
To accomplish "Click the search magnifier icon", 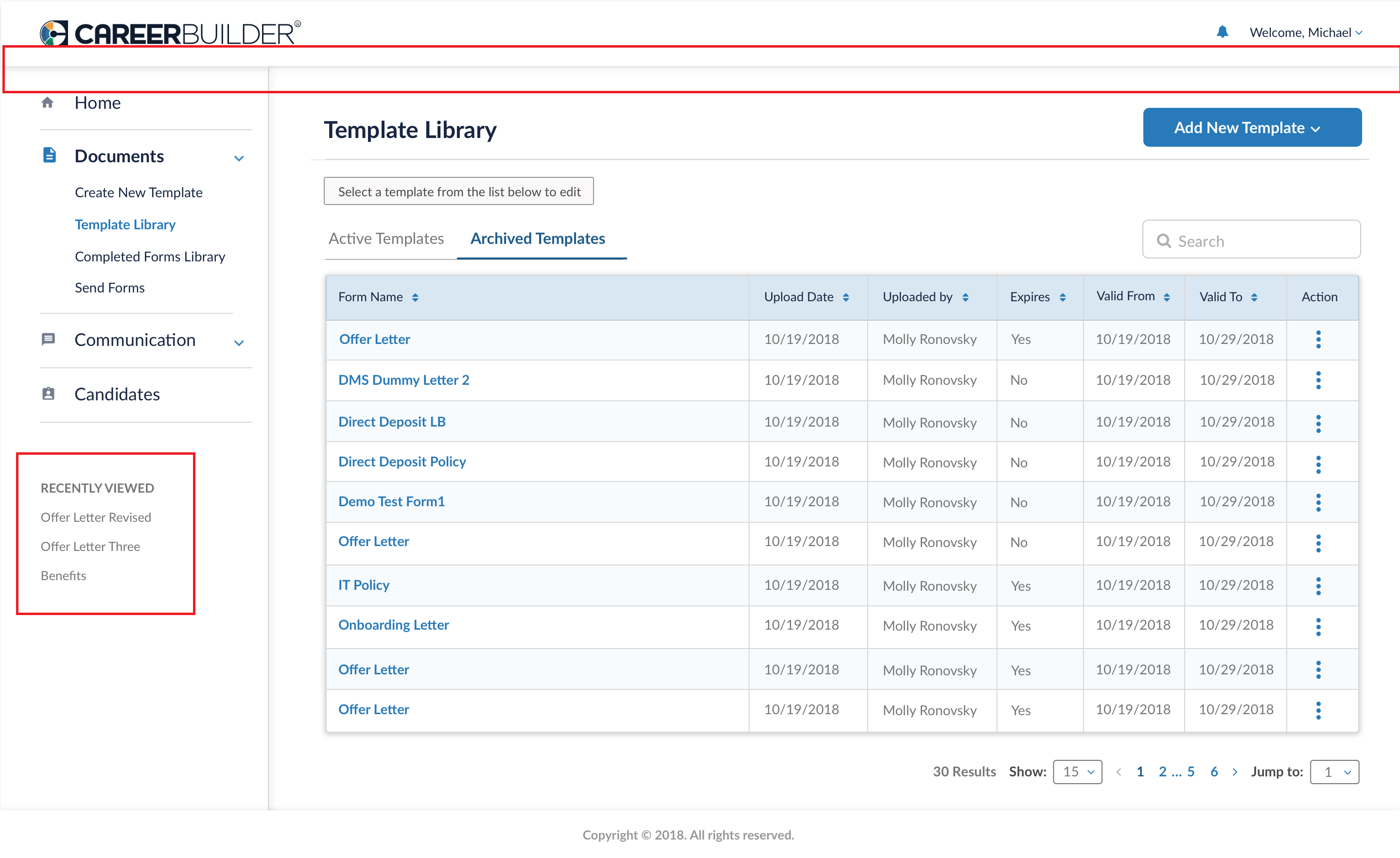I will click(x=1164, y=241).
